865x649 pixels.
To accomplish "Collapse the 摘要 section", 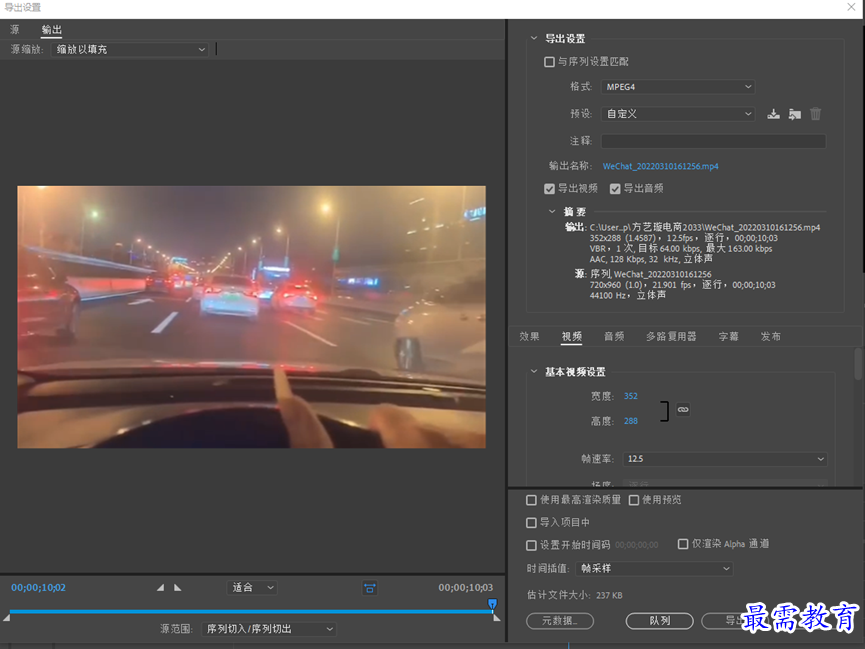I will (552, 211).
